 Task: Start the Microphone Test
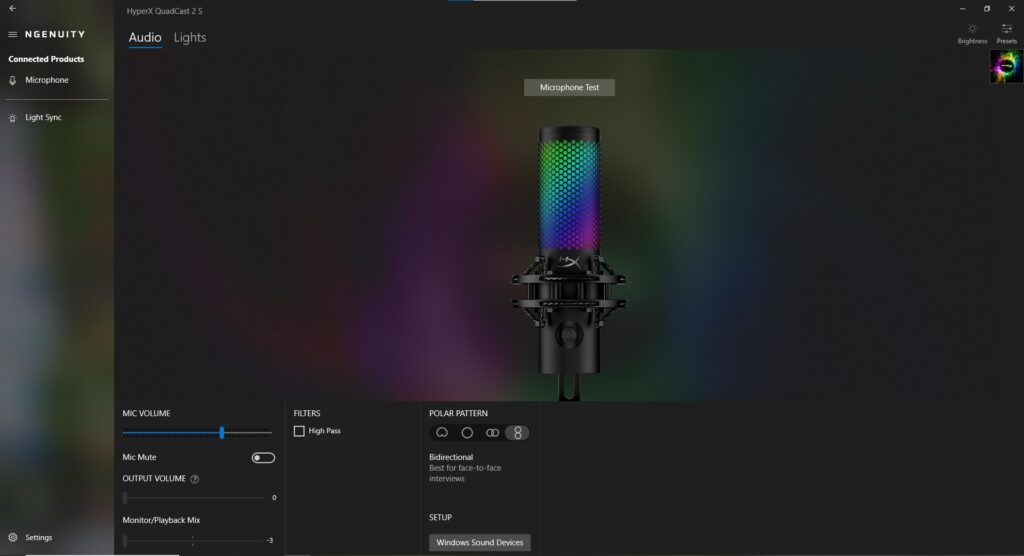pyautogui.click(x=569, y=88)
